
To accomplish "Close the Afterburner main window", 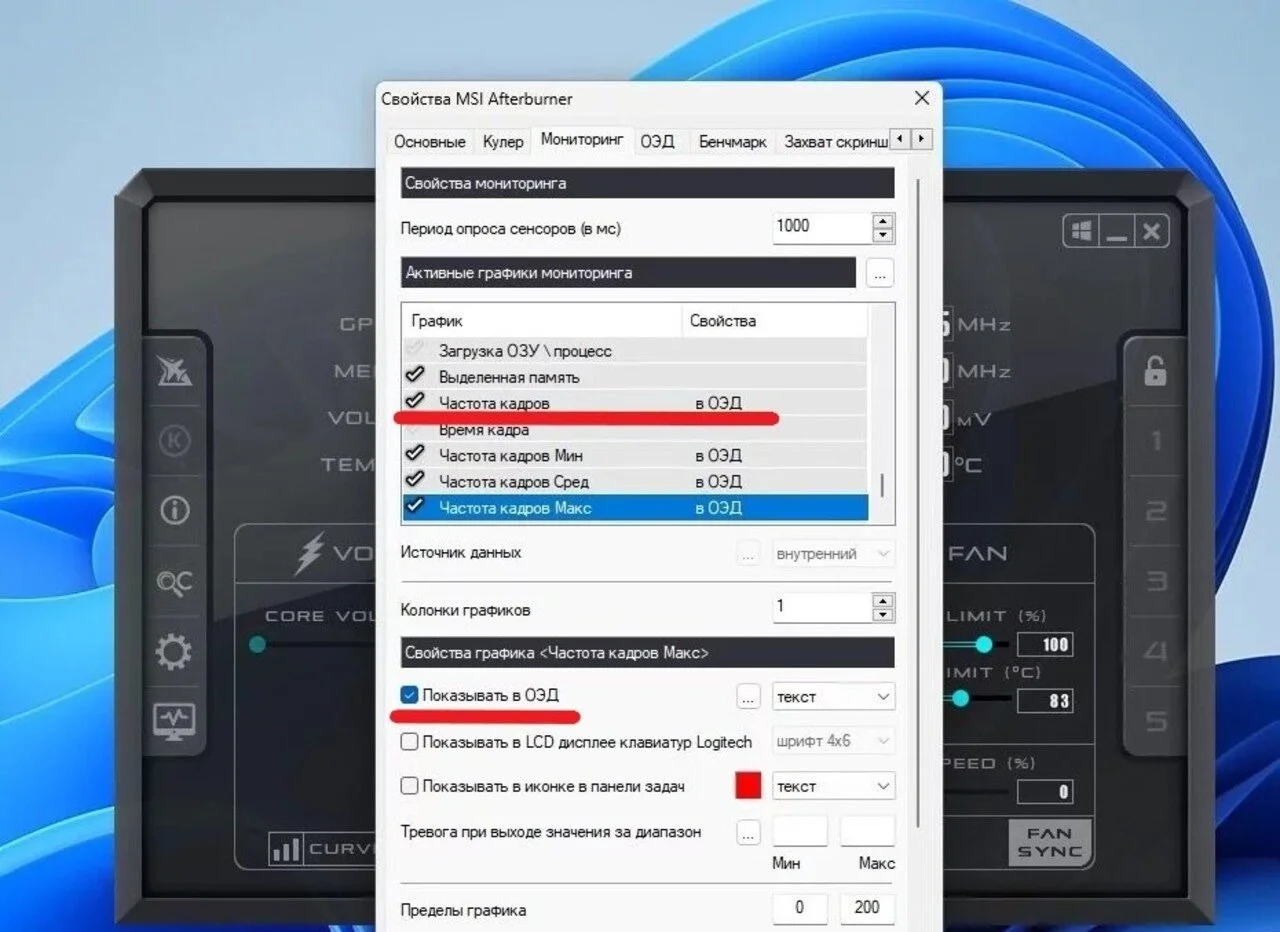I will 1151,232.
